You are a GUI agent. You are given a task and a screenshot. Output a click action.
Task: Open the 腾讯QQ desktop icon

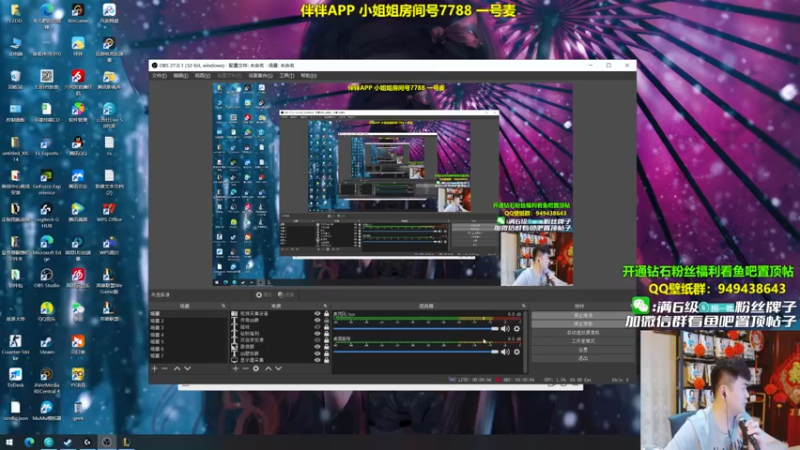point(78,146)
